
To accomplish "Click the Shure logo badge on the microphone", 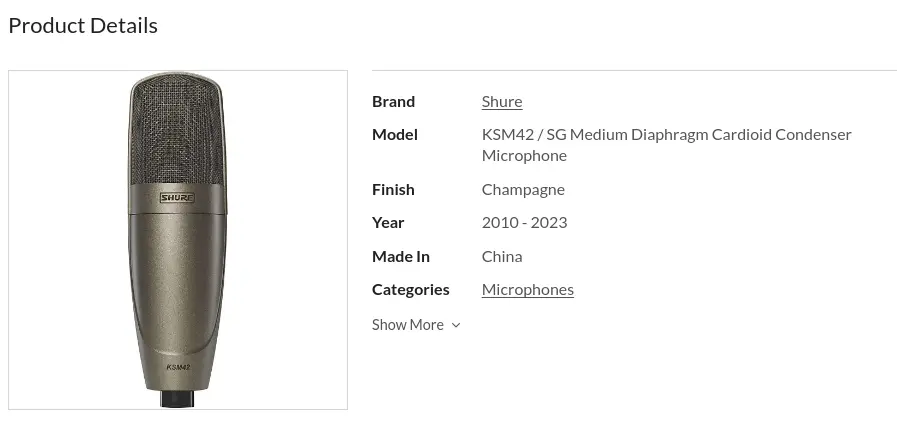I will point(178,198).
